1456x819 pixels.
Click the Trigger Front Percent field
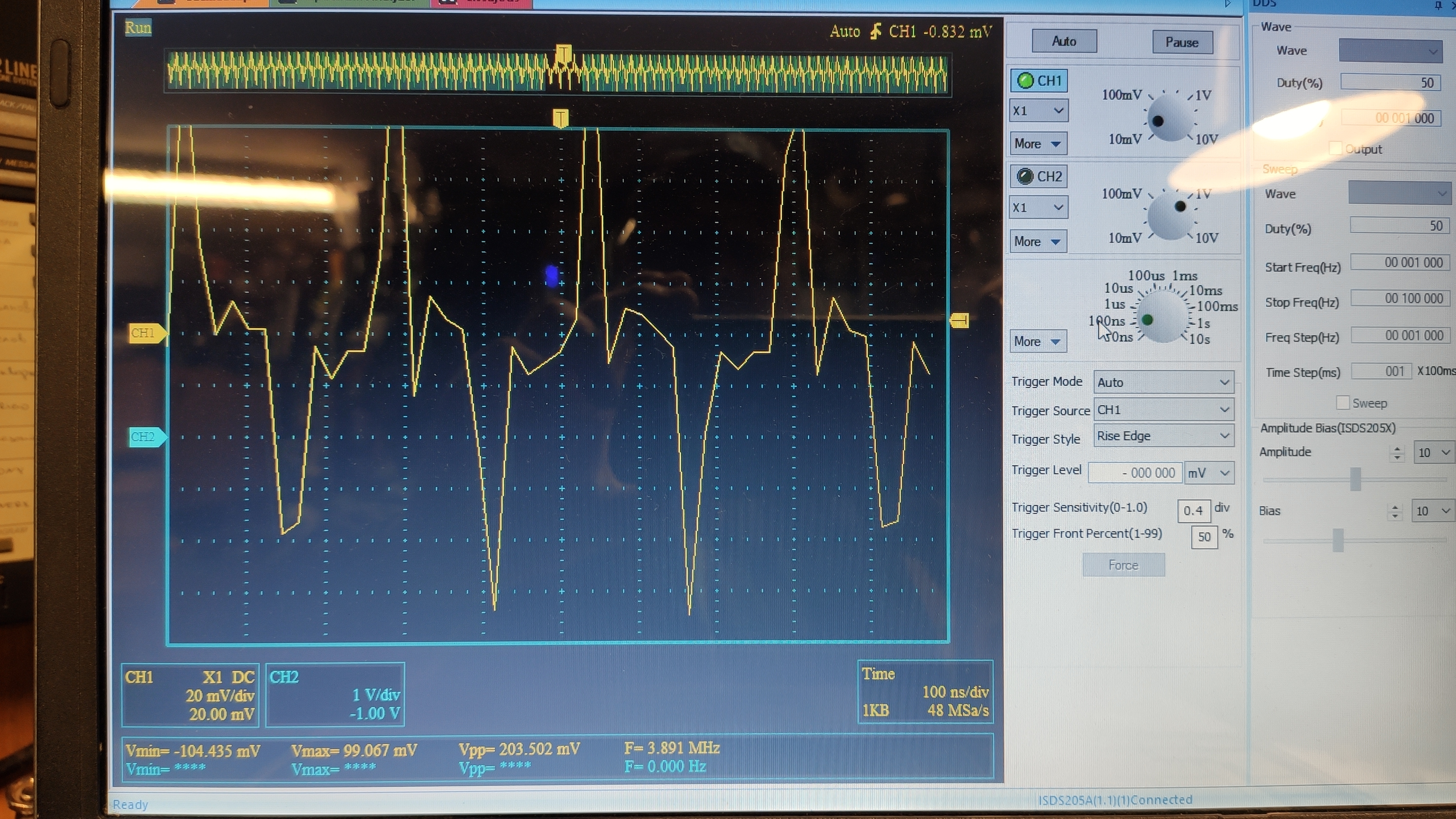pyautogui.click(x=1204, y=537)
